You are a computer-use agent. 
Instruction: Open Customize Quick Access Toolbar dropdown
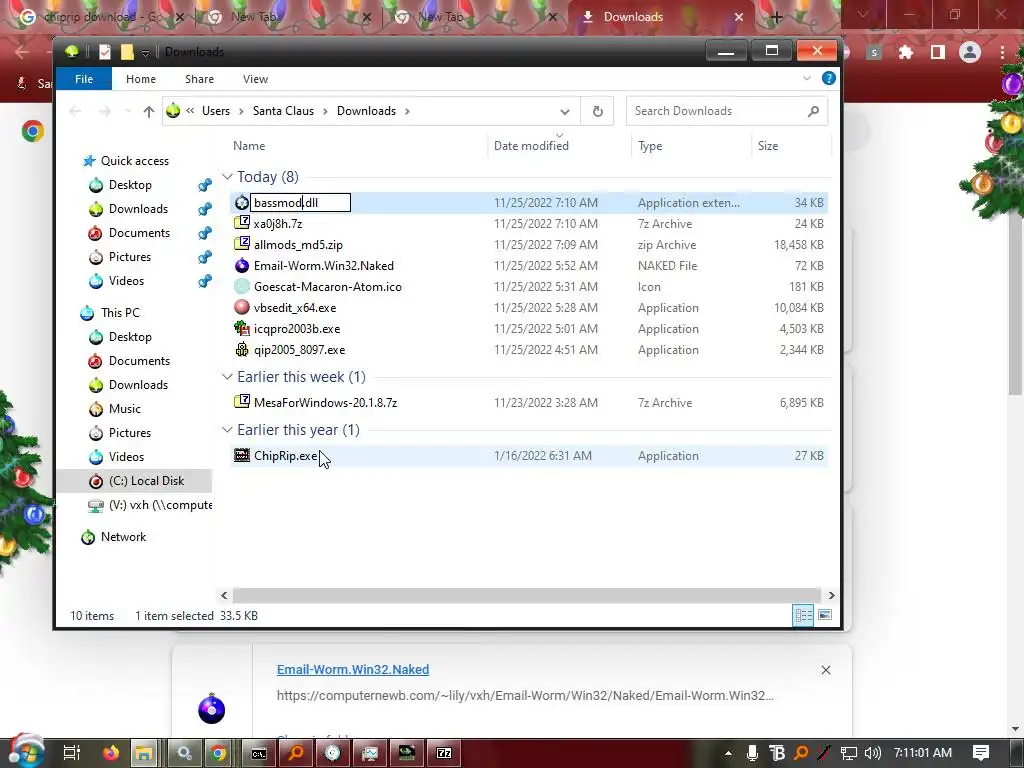click(145, 52)
